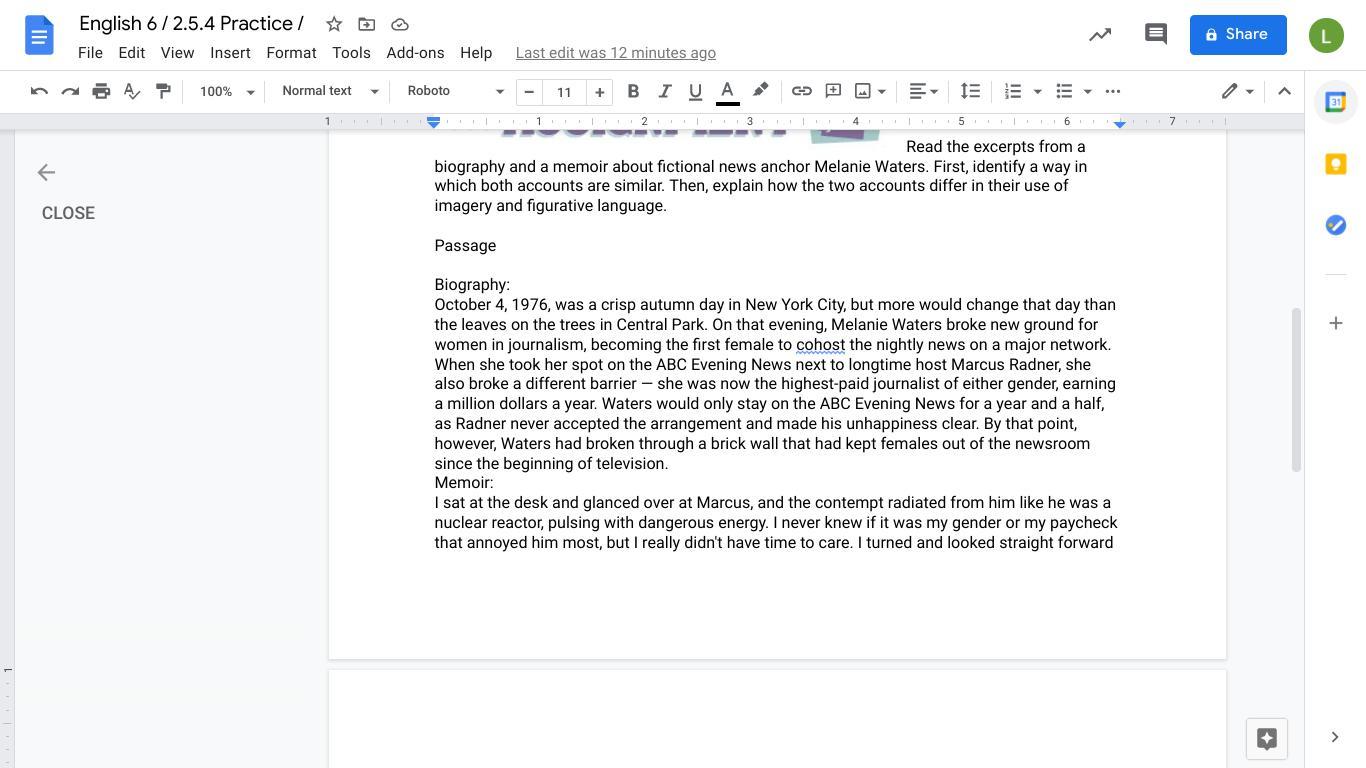
Task: Get more add-ons with plus icon
Action: pos(1336,323)
